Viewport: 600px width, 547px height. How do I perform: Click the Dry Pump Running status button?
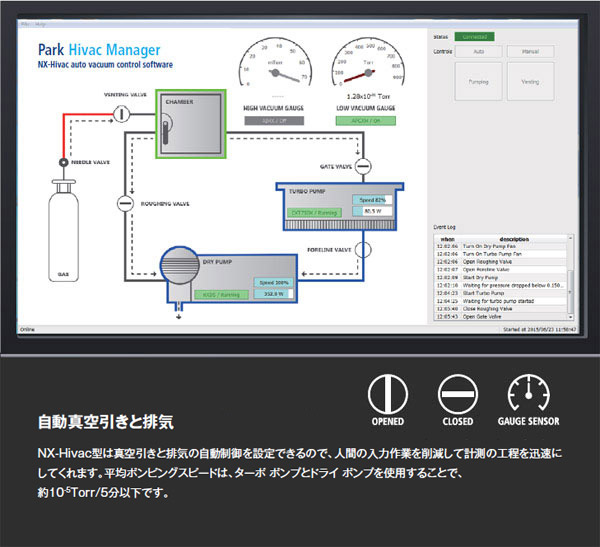[x=221, y=294]
